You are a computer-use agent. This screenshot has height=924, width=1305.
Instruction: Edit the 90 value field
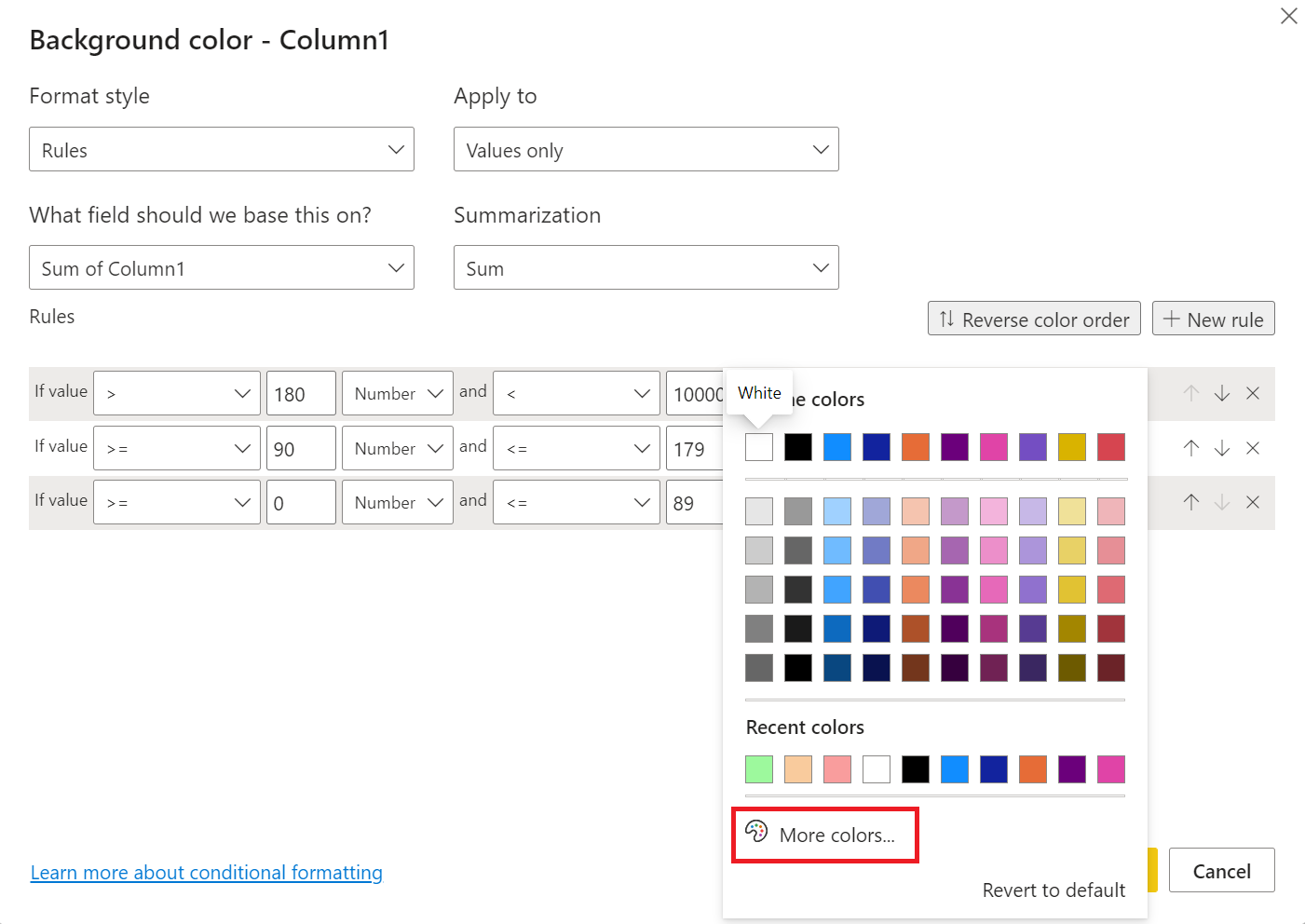point(301,448)
